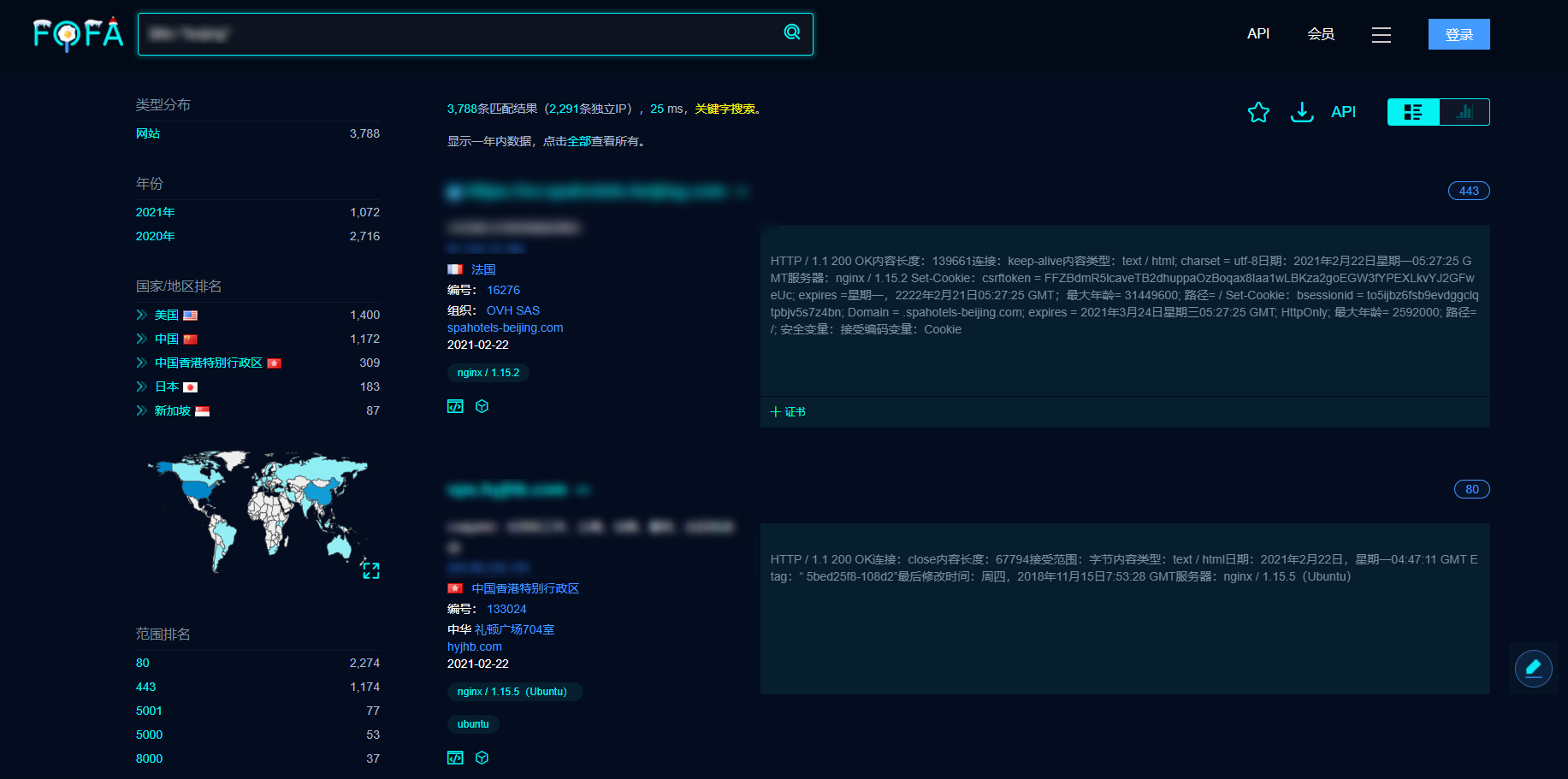Viewport: 1568px width, 779px height.
Task: Expand the 证书 certificate section
Action: point(788,412)
